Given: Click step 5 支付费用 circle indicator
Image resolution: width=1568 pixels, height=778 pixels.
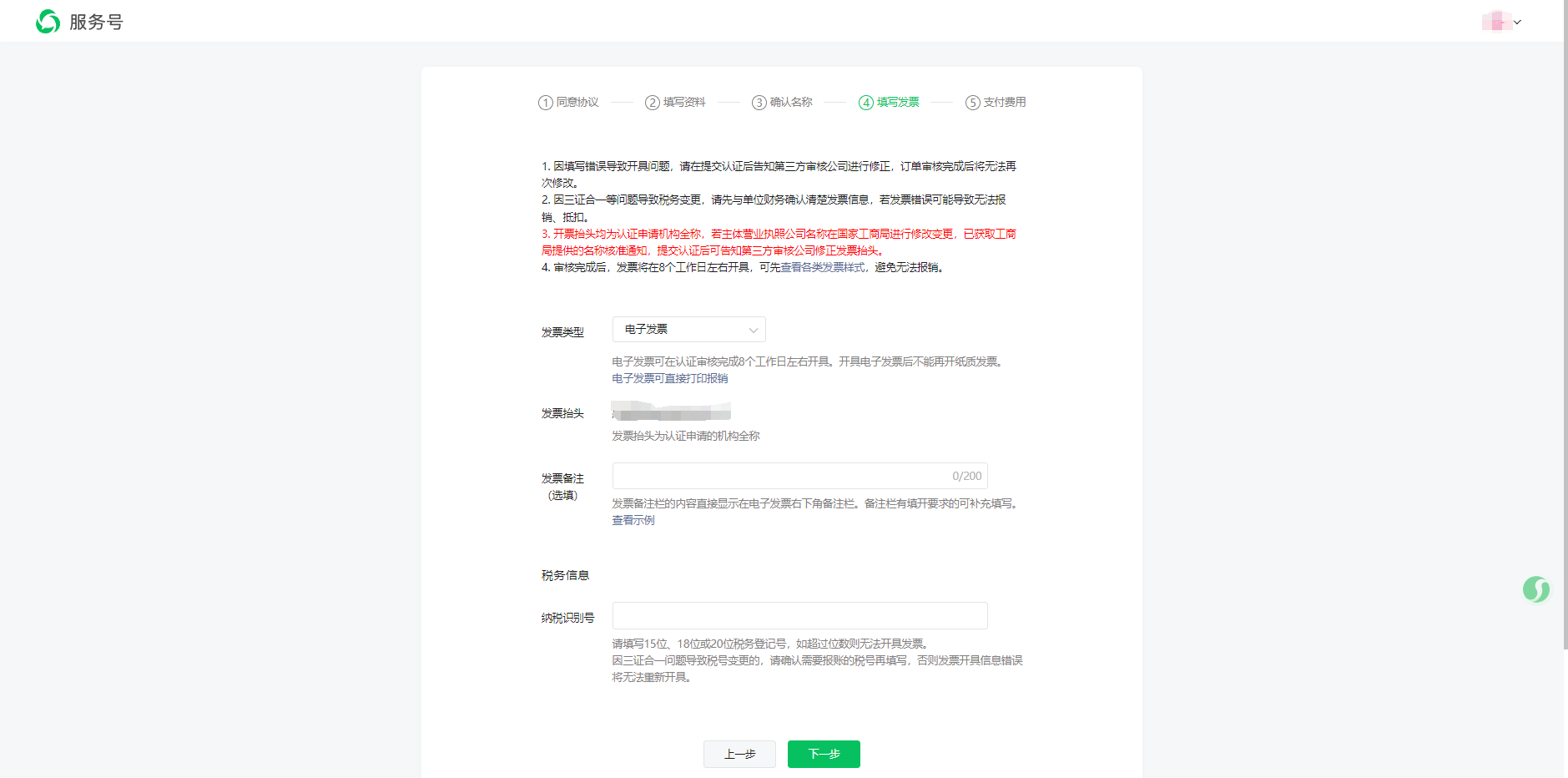Looking at the screenshot, I should pyautogui.click(x=973, y=102).
